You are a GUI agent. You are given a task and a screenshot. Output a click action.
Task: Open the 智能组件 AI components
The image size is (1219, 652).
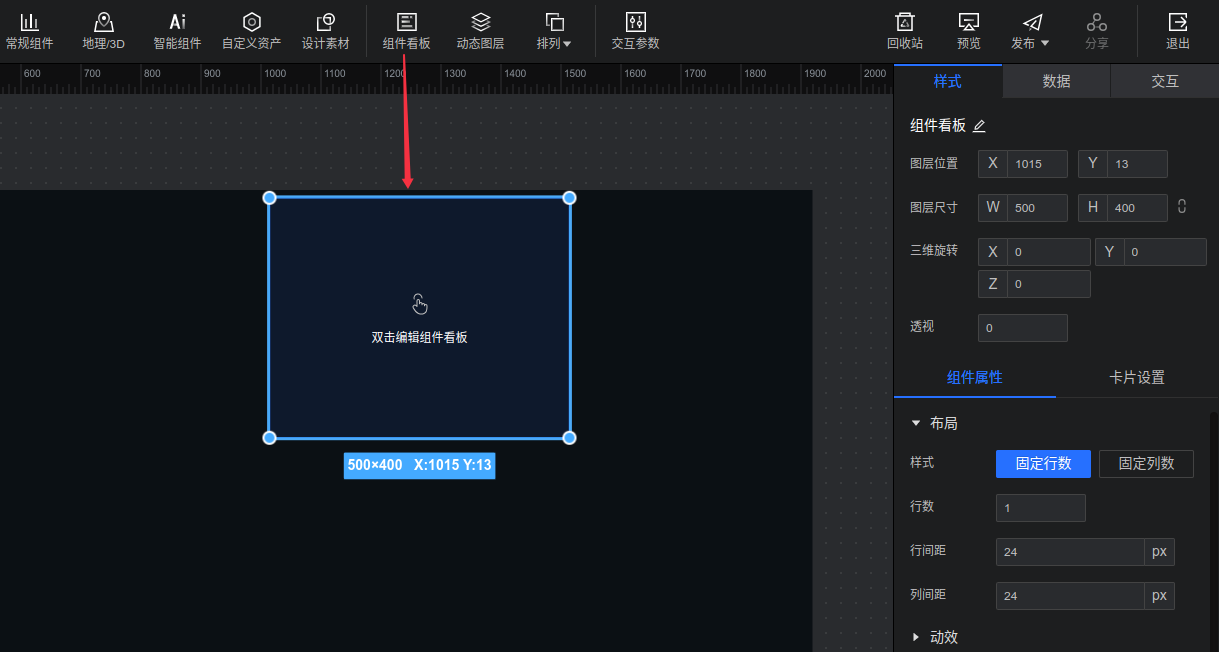[177, 31]
